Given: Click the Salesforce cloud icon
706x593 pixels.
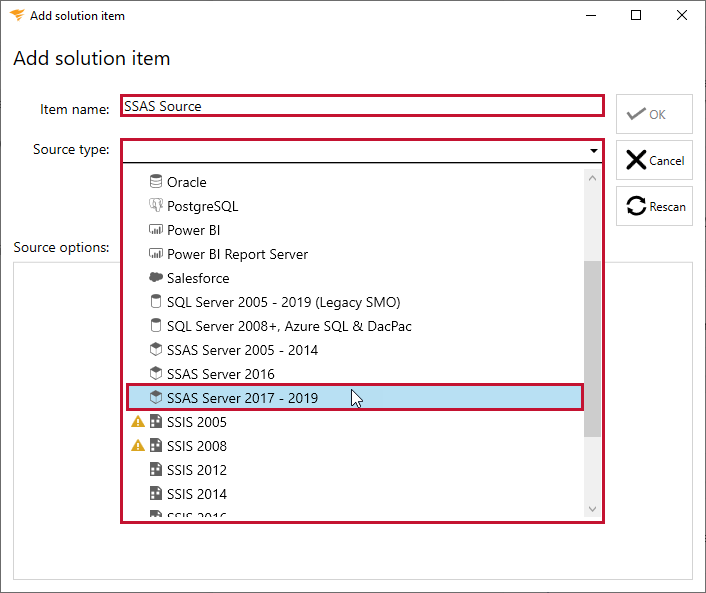Looking at the screenshot, I should click(x=155, y=278).
